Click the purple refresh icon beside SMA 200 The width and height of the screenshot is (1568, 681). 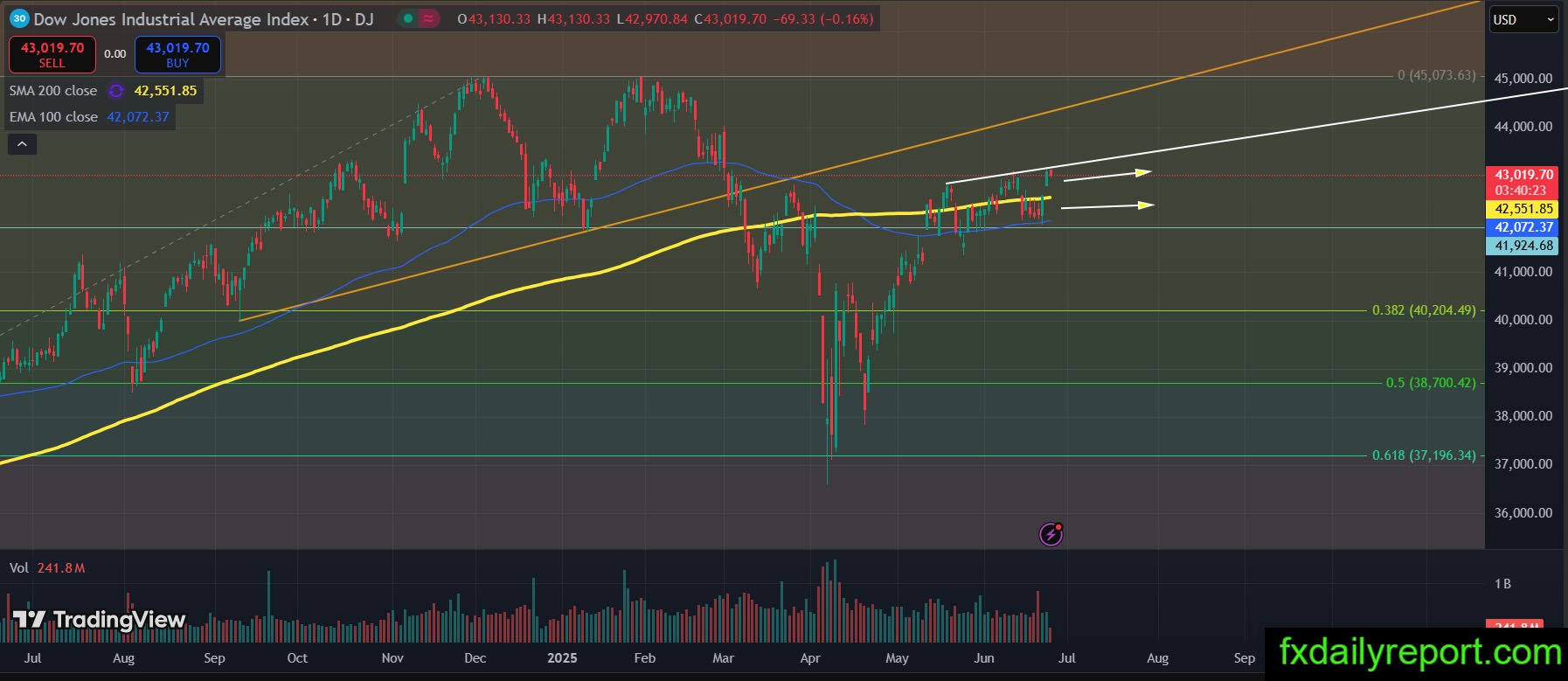click(116, 91)
